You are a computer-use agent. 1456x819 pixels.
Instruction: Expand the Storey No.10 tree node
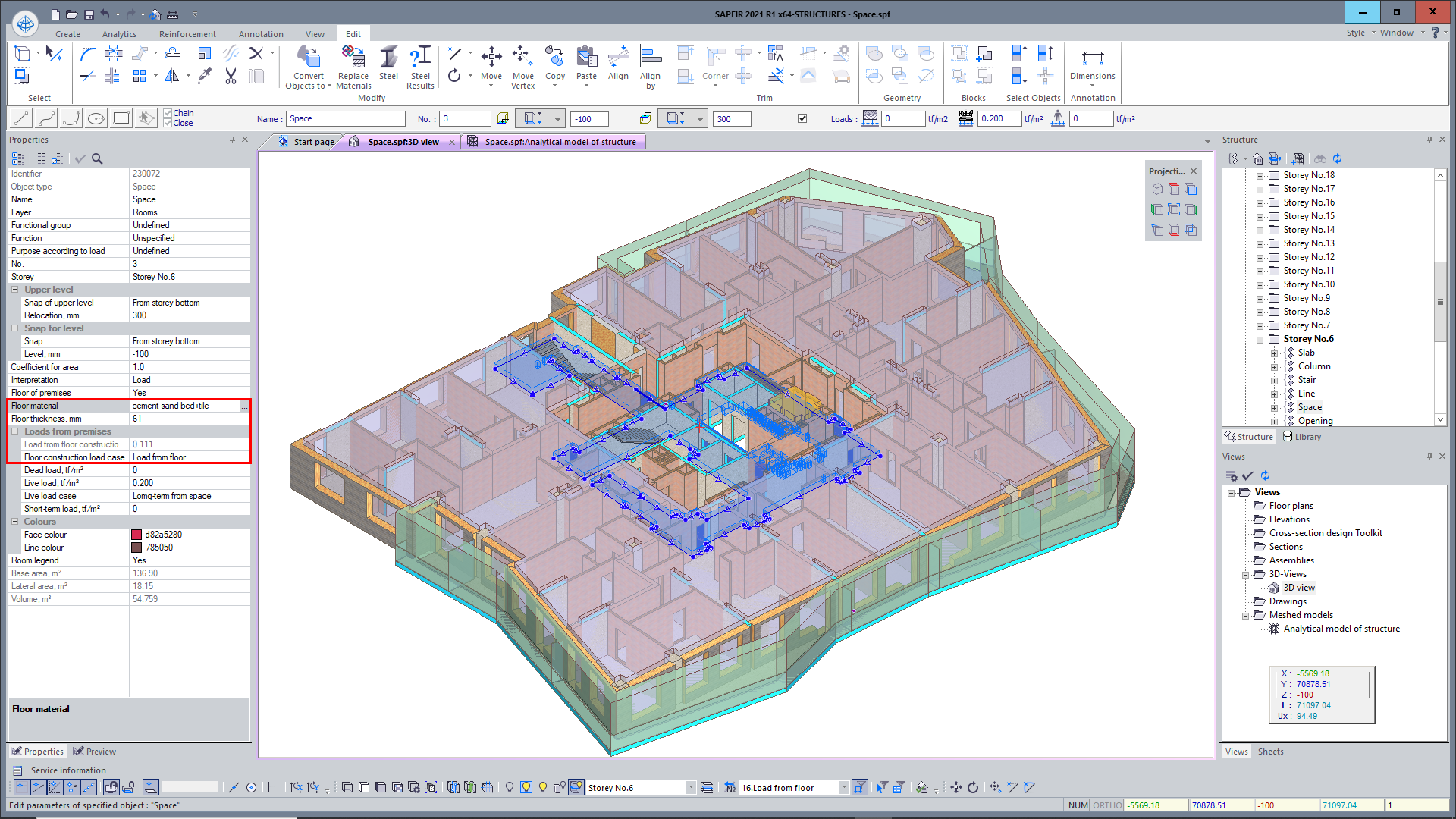point(1260,285)
